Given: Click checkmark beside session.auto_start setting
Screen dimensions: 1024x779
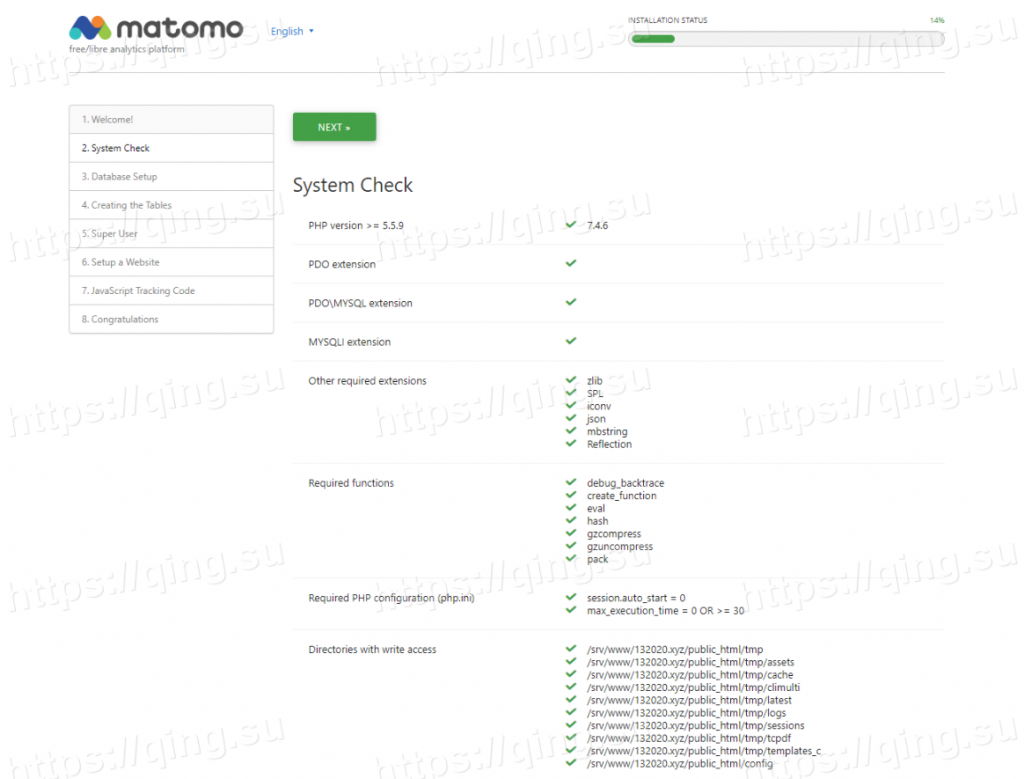Looking at the screenshot, I should click(x=571, y=598).
